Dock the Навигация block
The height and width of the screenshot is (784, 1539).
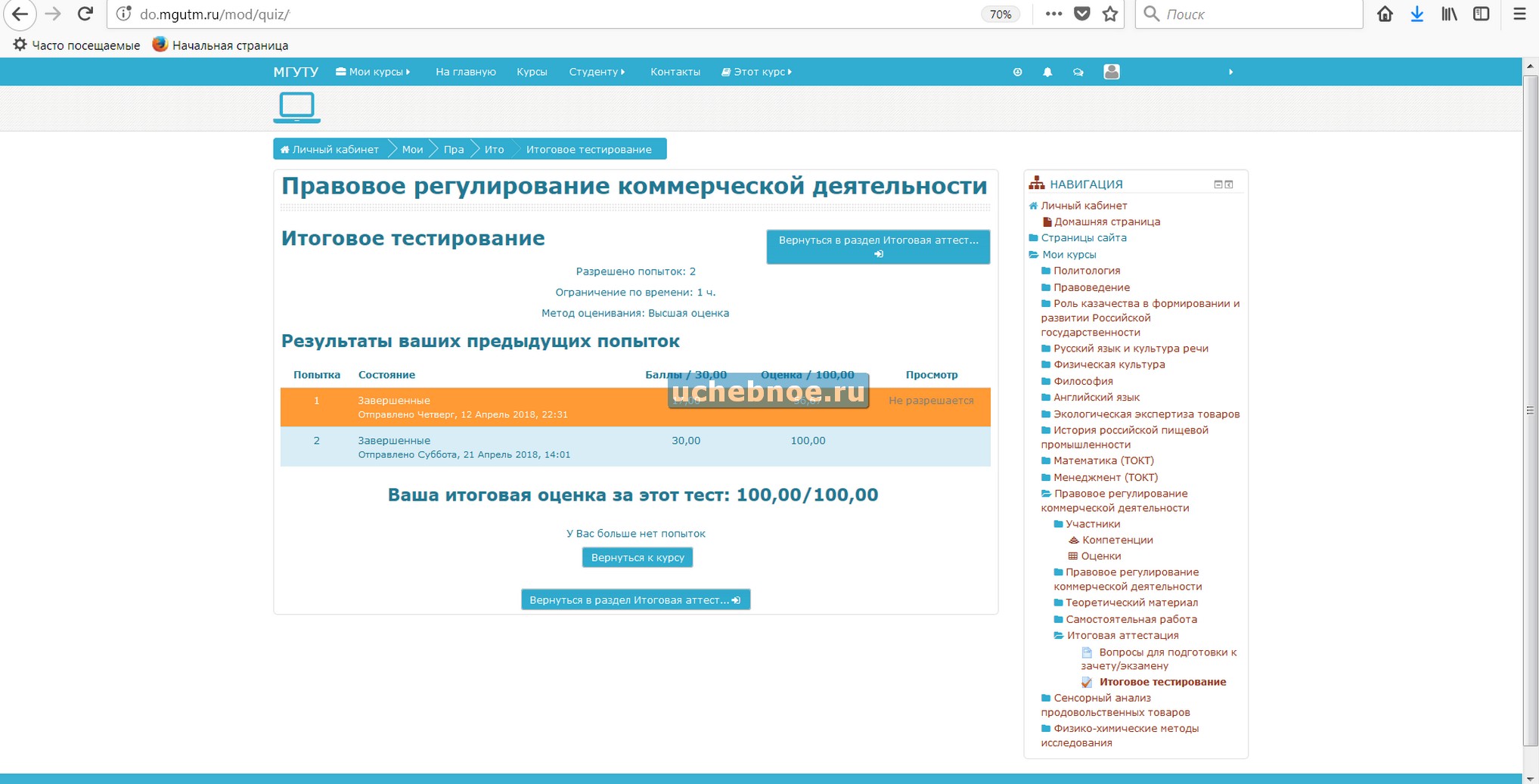[1229, 184]
